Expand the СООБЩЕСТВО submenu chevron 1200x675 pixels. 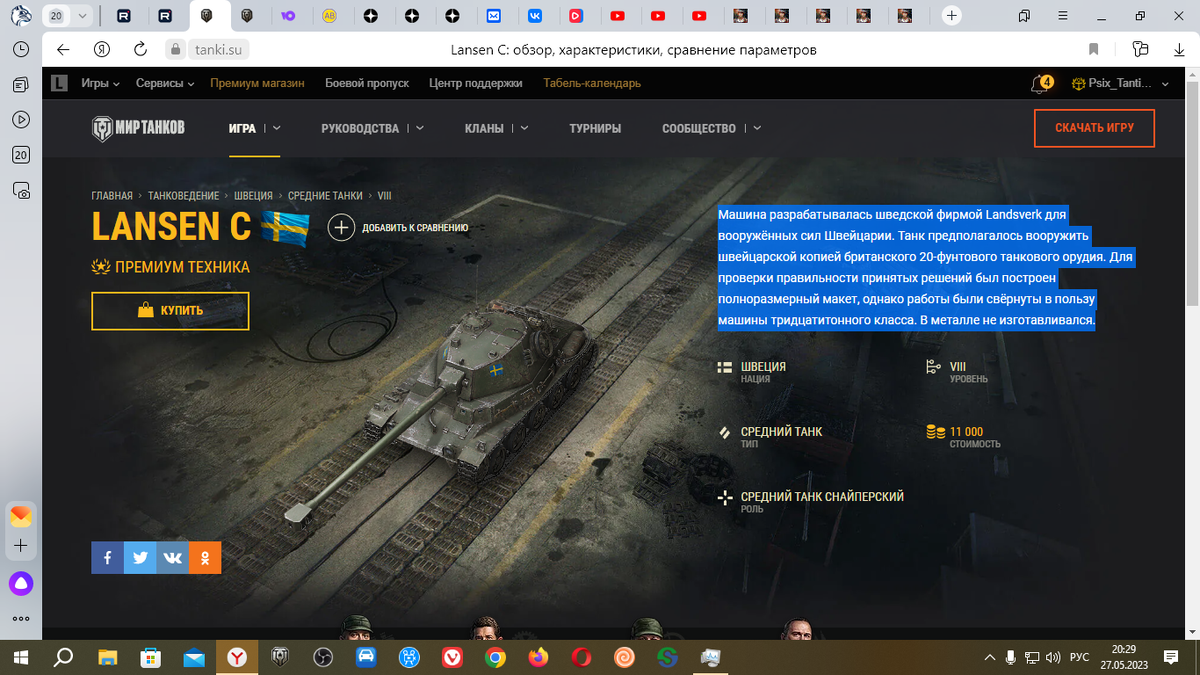757,128
